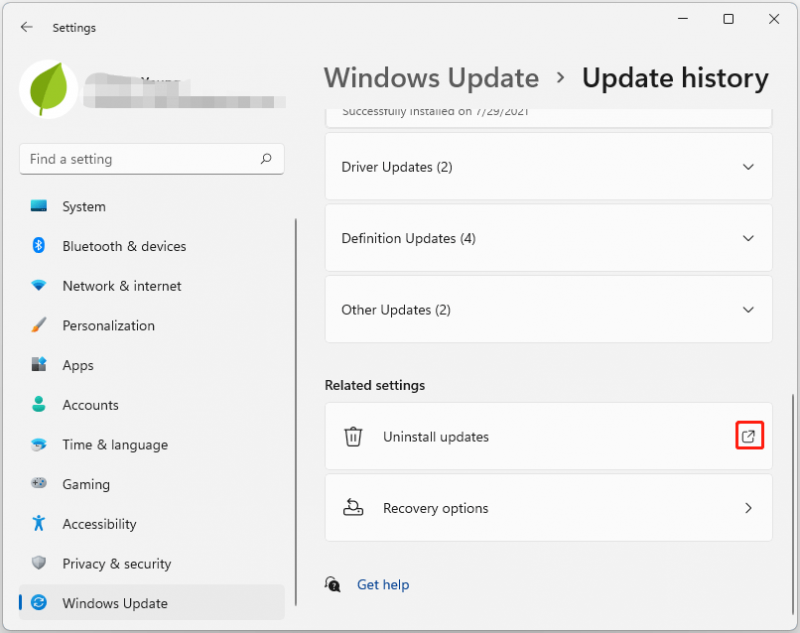Close the Settings window
800x633 pixels.
point(774,19)
